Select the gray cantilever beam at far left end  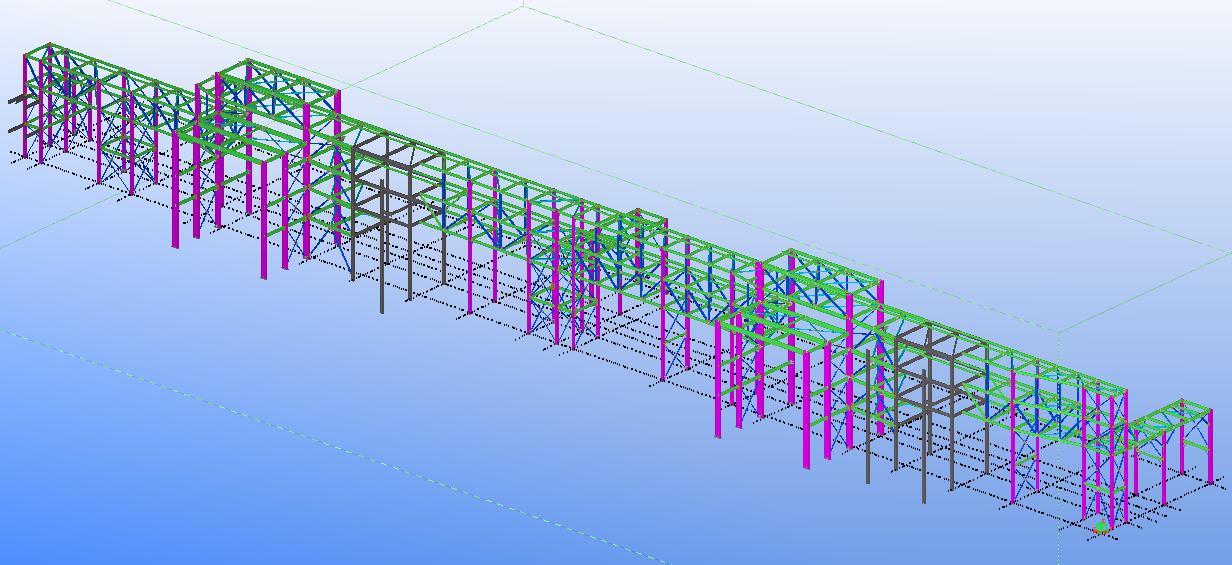[15, 99]
